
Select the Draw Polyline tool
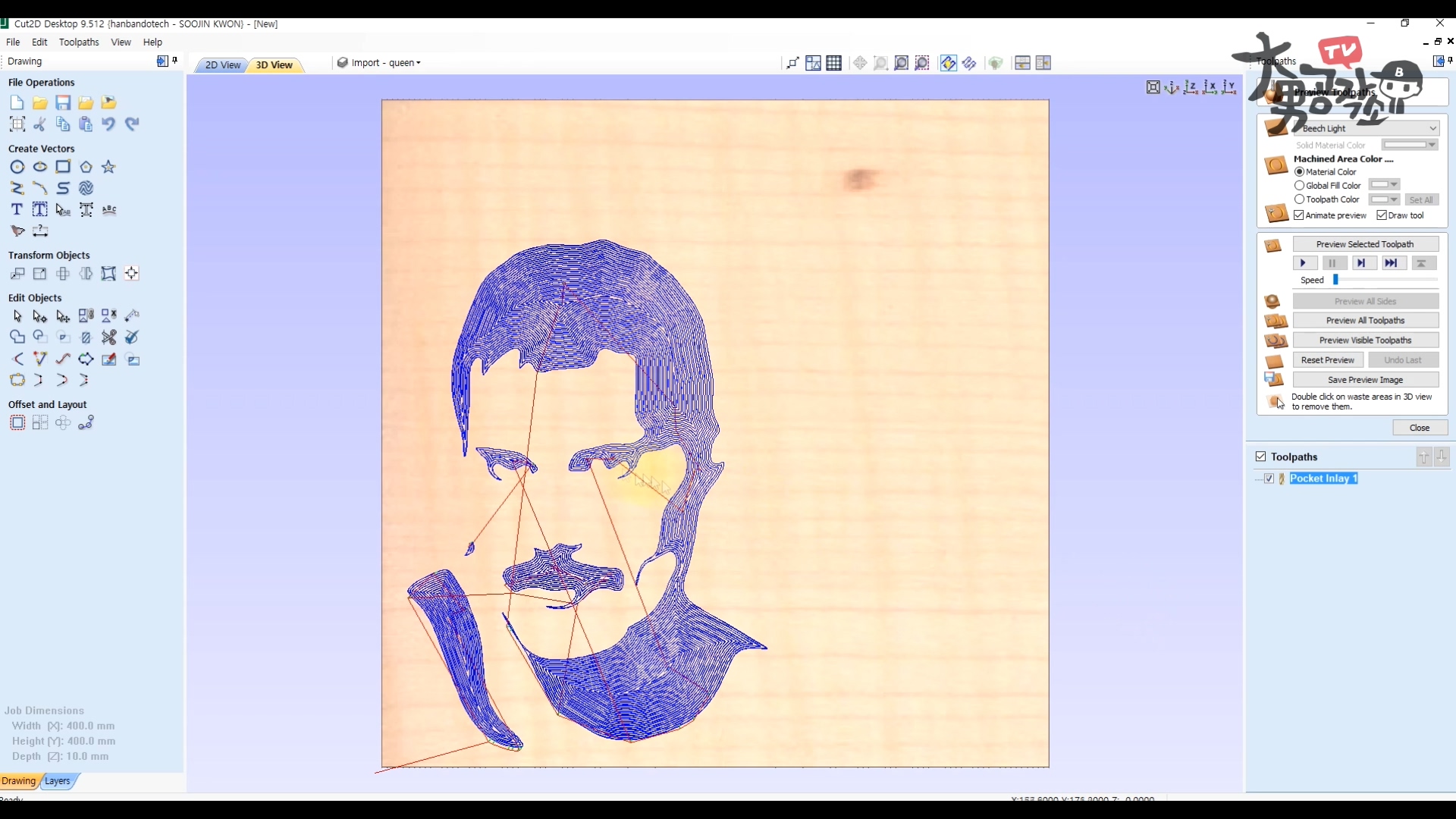click(x=17, y=188)
